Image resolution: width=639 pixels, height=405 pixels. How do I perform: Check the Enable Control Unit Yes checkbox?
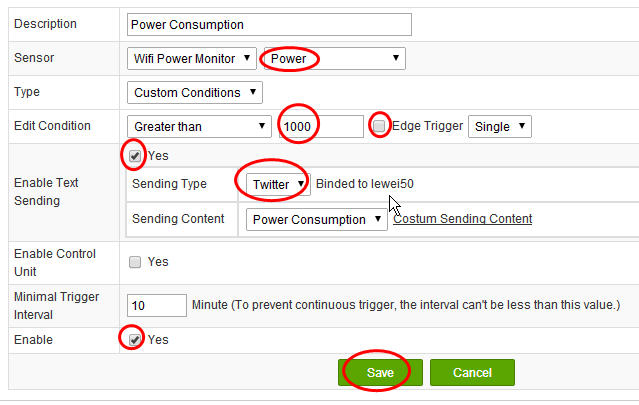135,262
